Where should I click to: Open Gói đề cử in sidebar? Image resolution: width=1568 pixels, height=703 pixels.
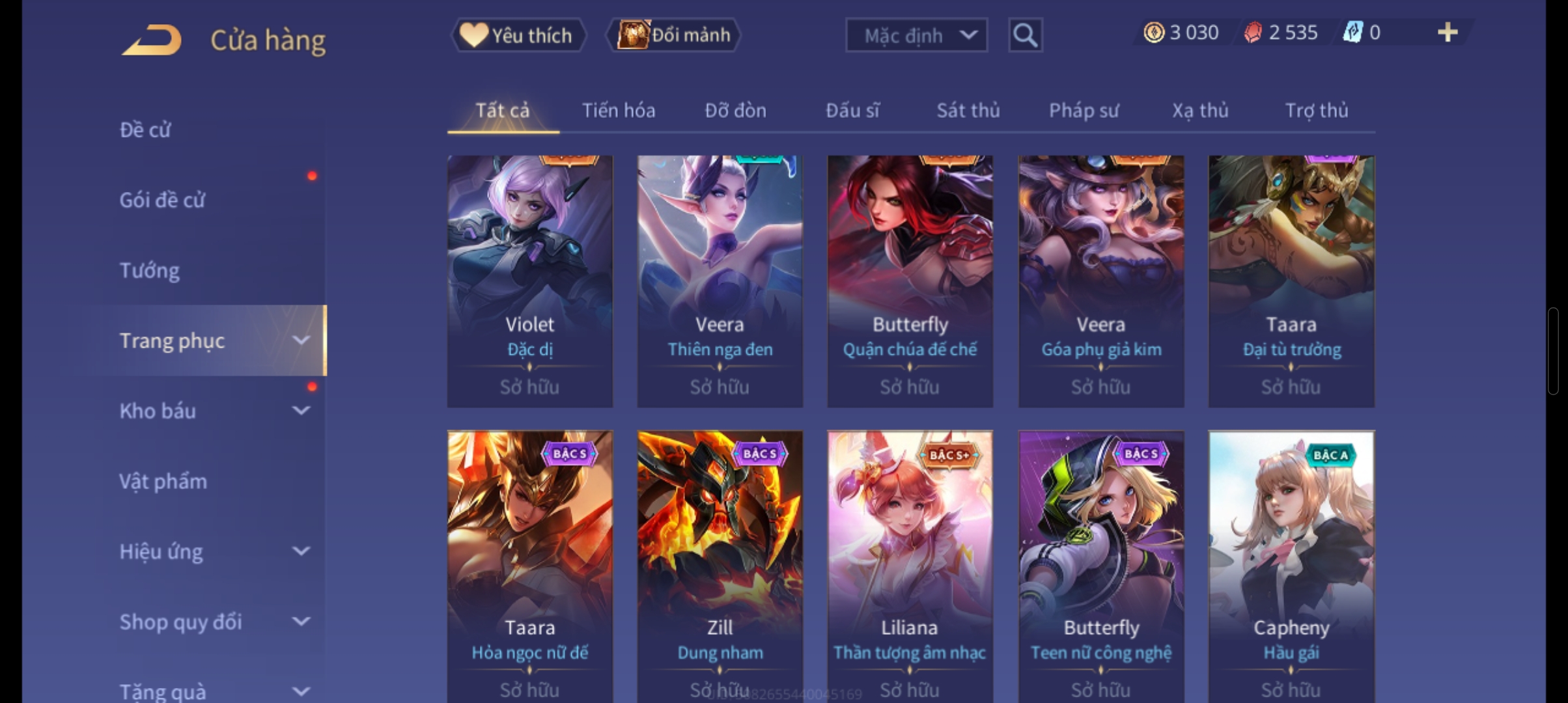click(162, 200)
